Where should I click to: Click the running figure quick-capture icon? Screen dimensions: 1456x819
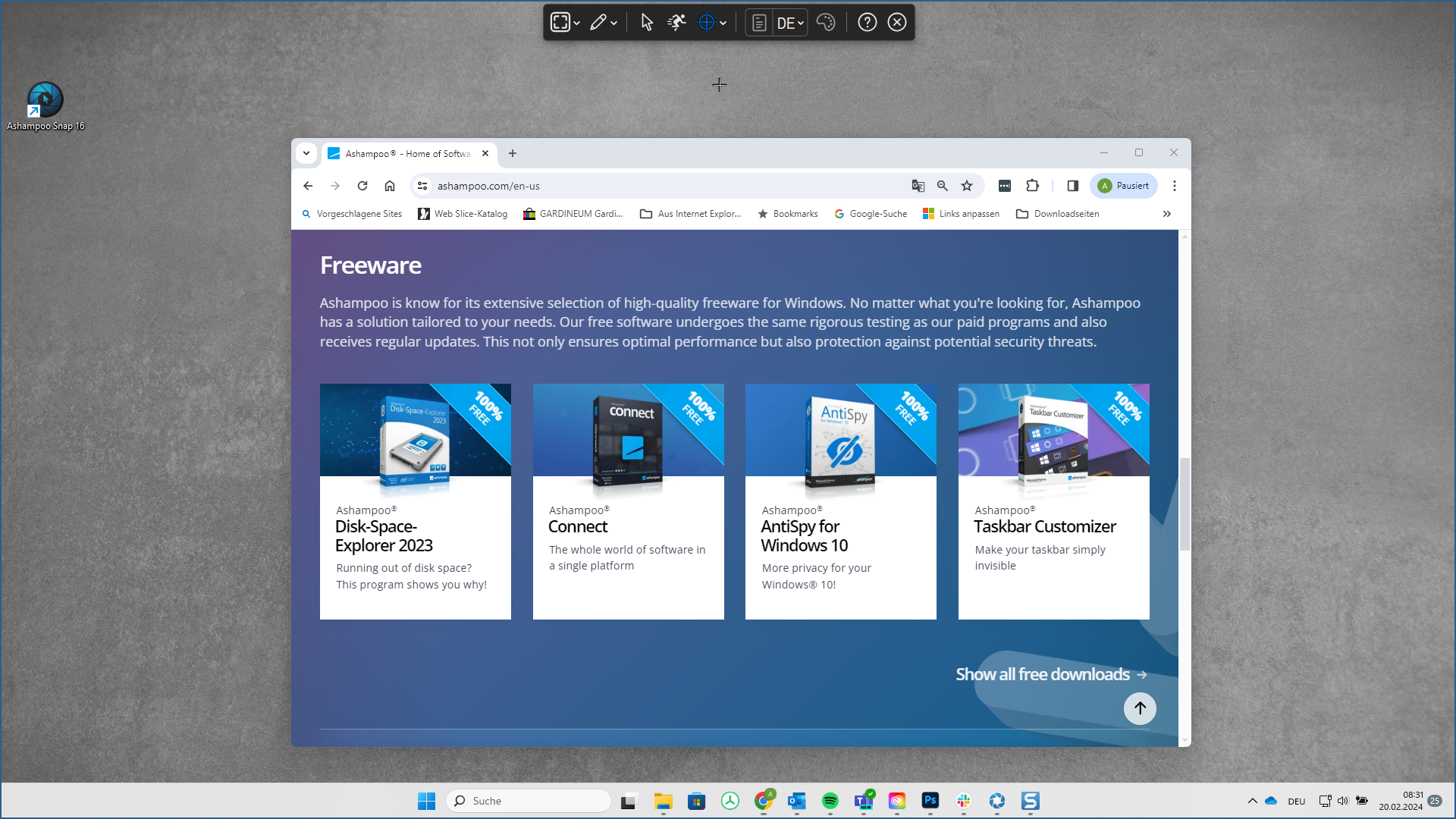pos(676,22)
